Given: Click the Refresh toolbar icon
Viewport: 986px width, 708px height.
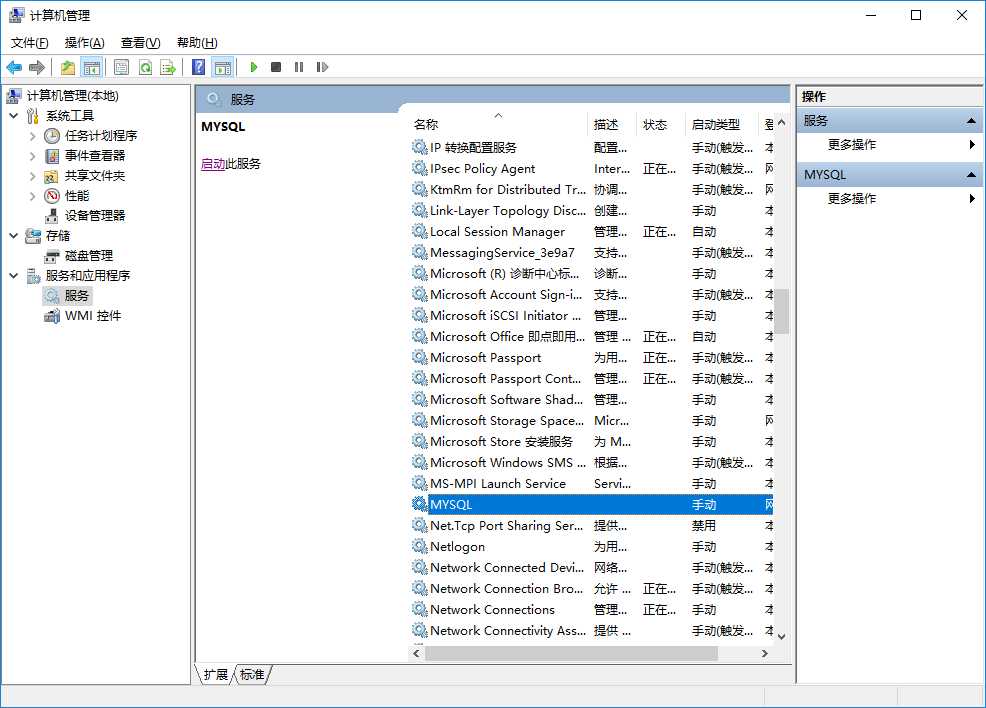Looking at the screenshot, I should coord(145,67).
